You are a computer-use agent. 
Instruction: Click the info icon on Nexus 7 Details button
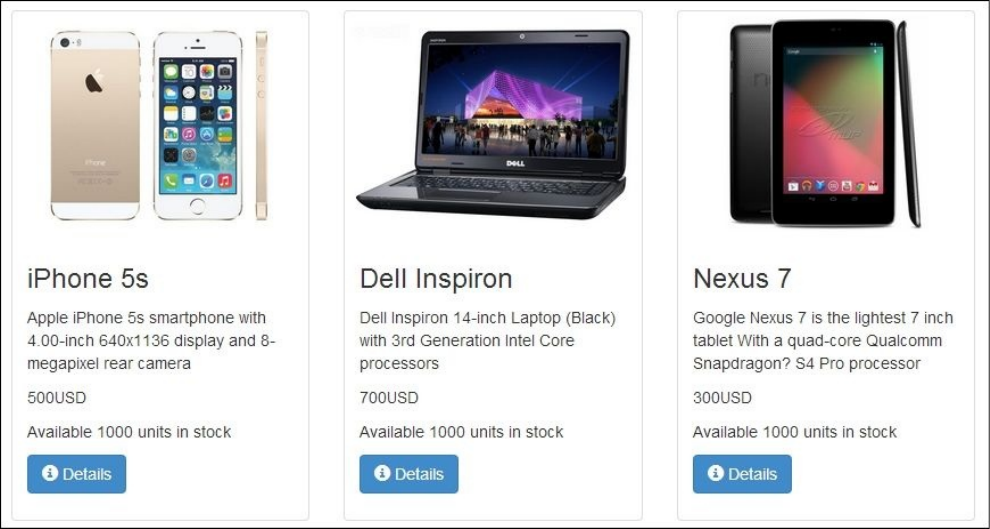pyautogui.click(x=715, y=473)
